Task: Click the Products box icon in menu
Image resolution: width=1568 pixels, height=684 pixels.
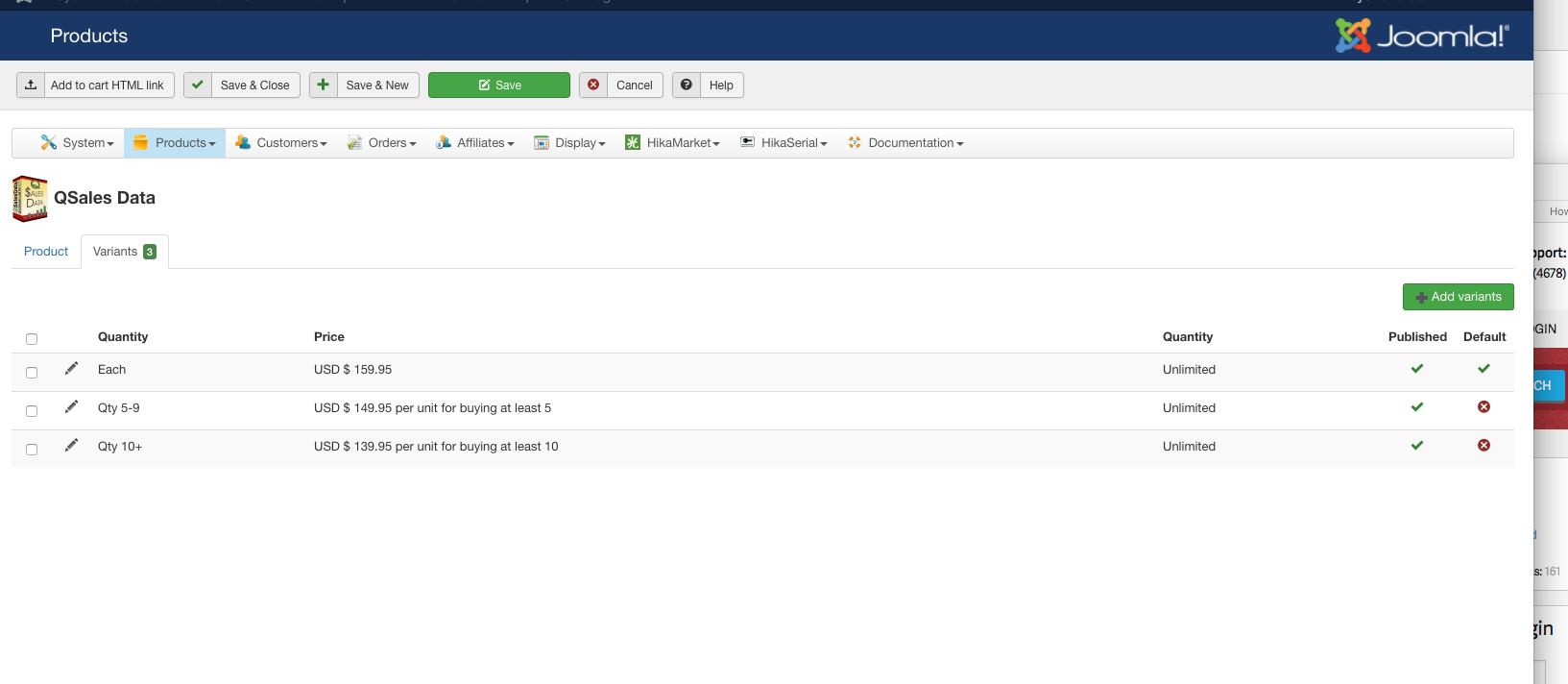Action: (x=141, y=142)
